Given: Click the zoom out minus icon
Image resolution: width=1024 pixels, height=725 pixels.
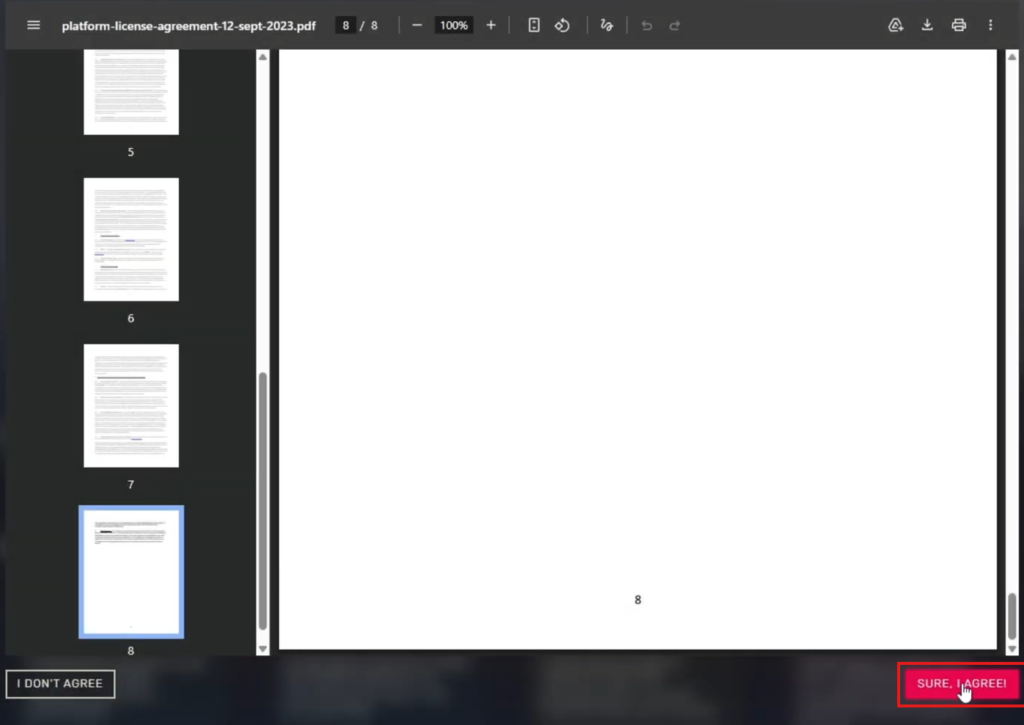Looking at the screenshot, I should [417, 25].
